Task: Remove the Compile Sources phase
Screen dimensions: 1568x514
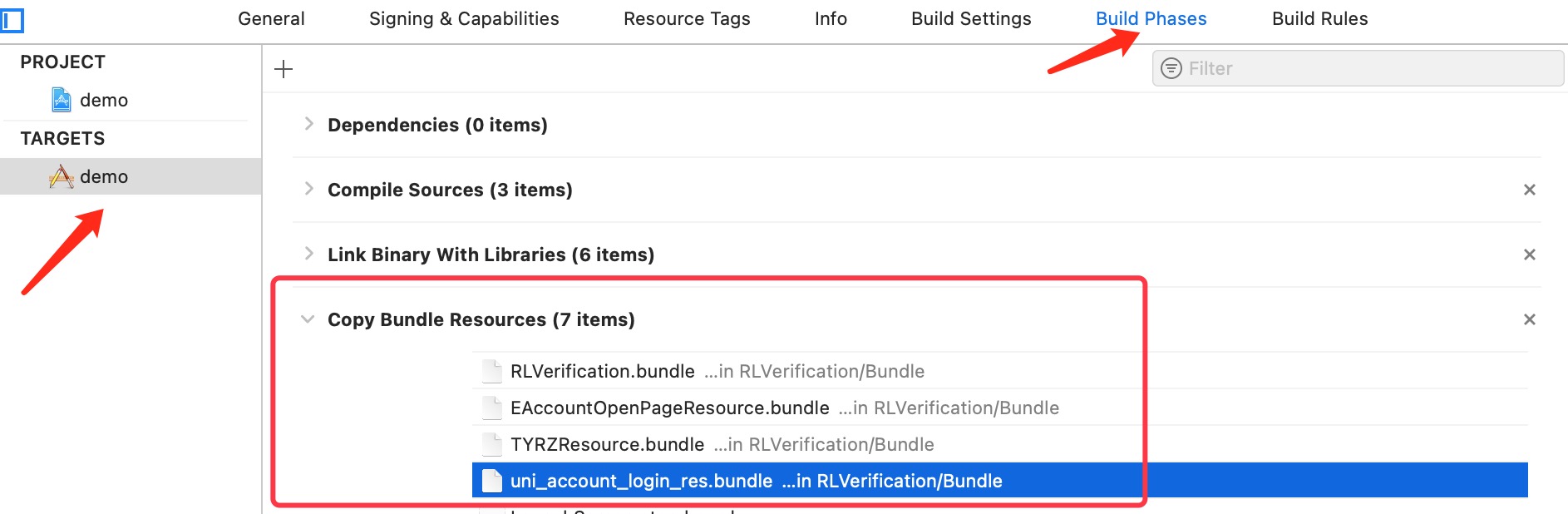Action: pyautogui.click(x=1529, y=190)
